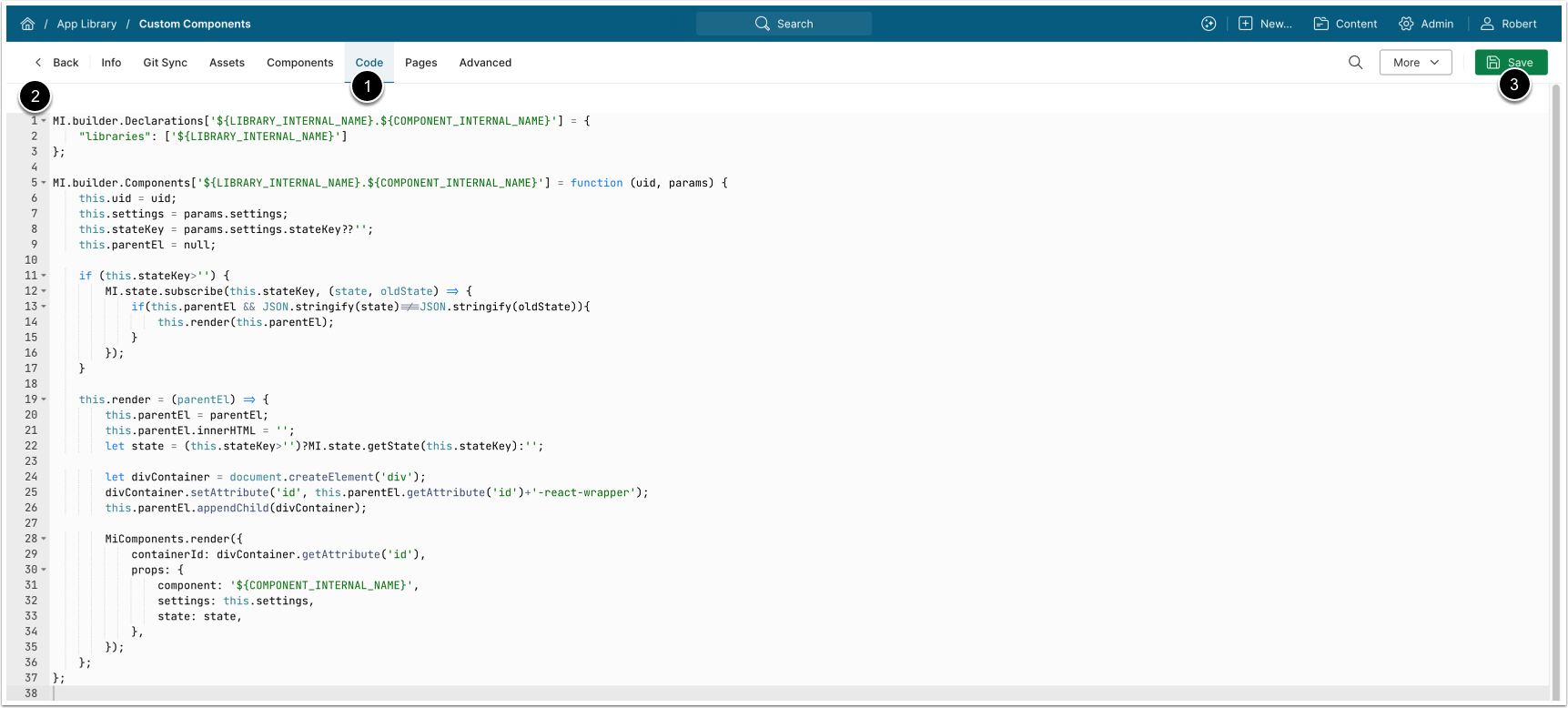Open Admin gear settings

point(1406,24)
